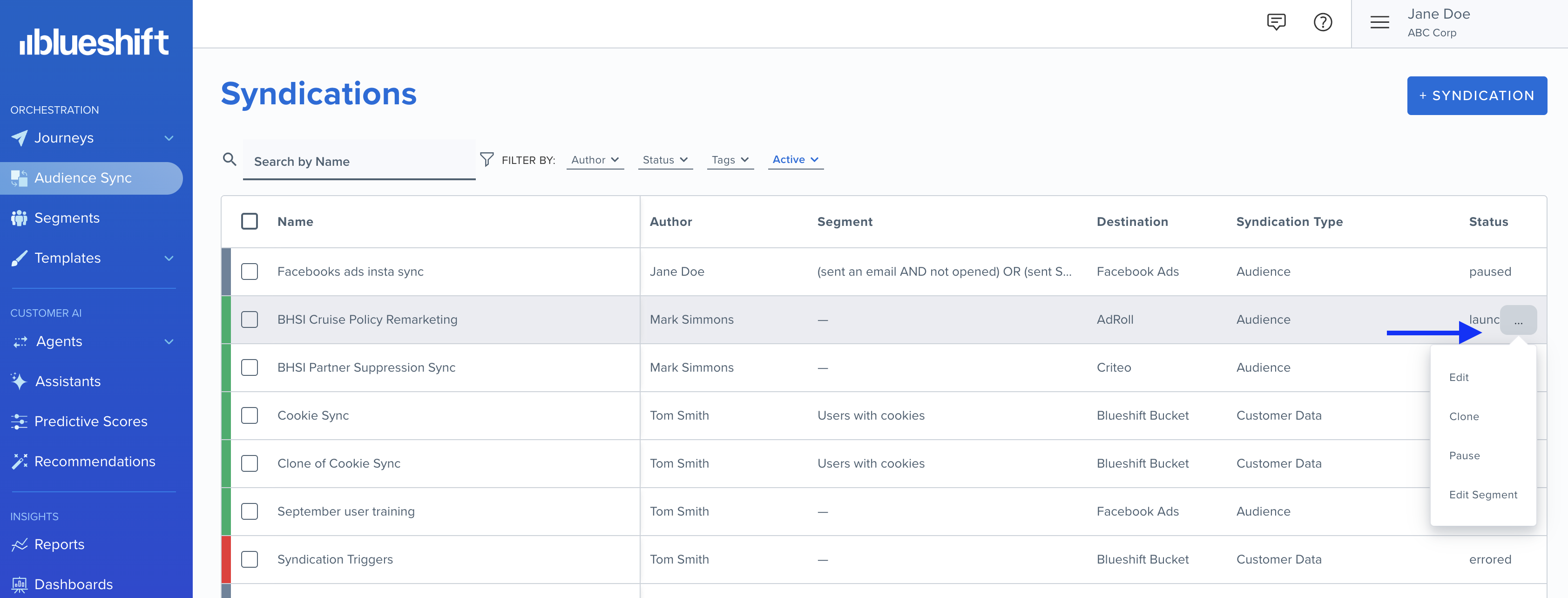This screenshot has height=598, width=1568.
Task: Open Segments from the sidebar
Action: click(x=67, y=218)
